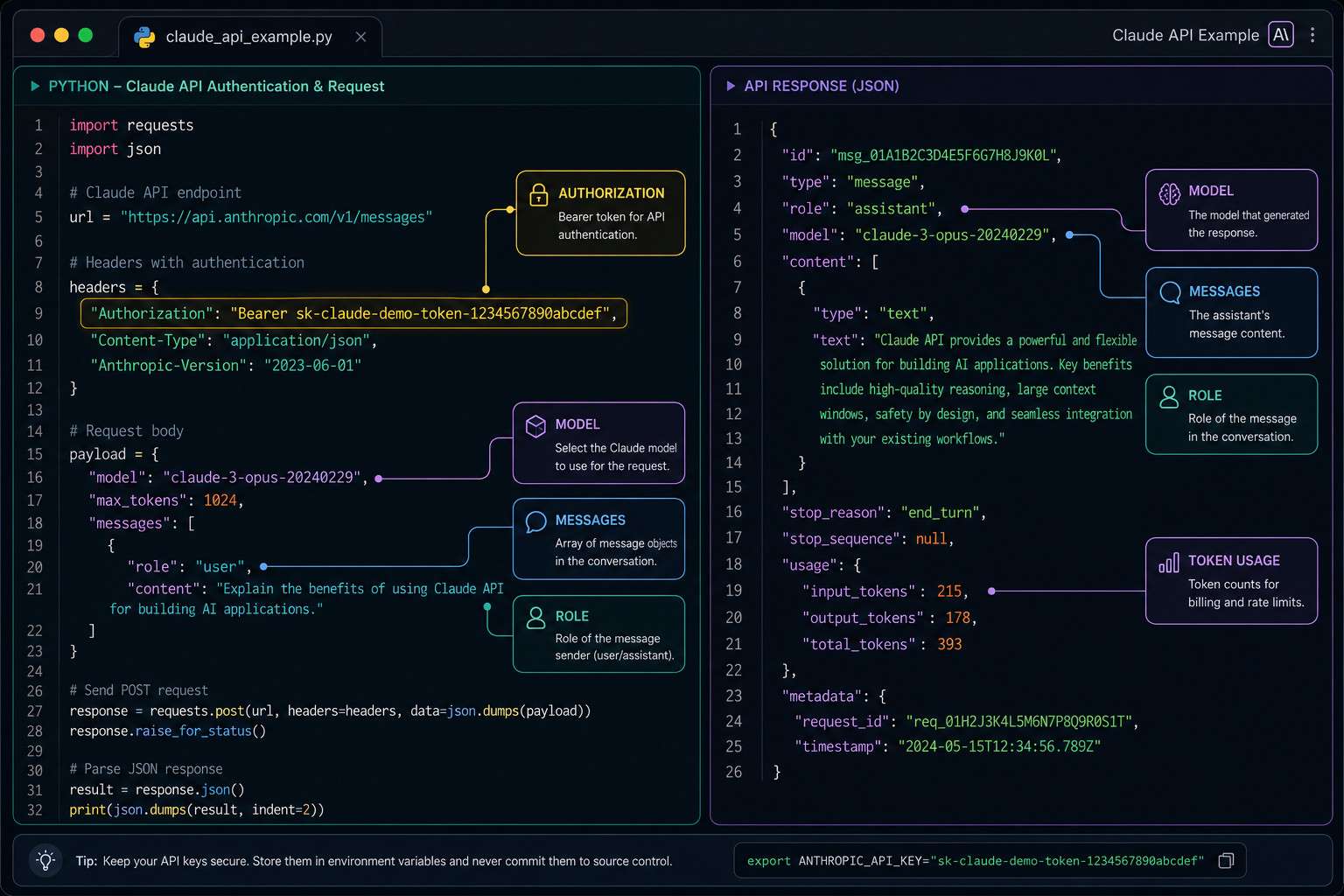Click the "max_tokens": 1024 line

(x=166, y=500)
